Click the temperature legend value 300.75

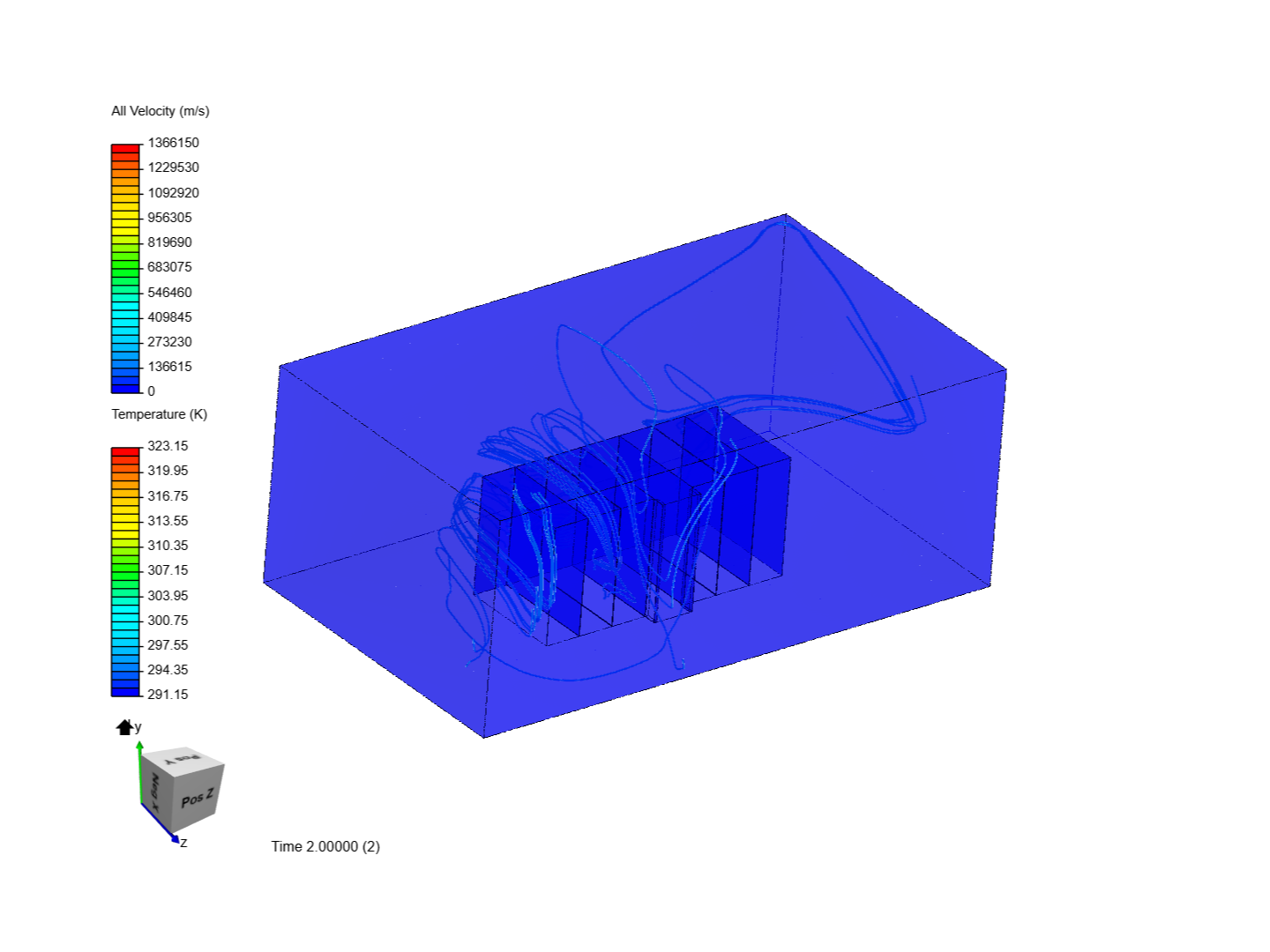point(168,621)
